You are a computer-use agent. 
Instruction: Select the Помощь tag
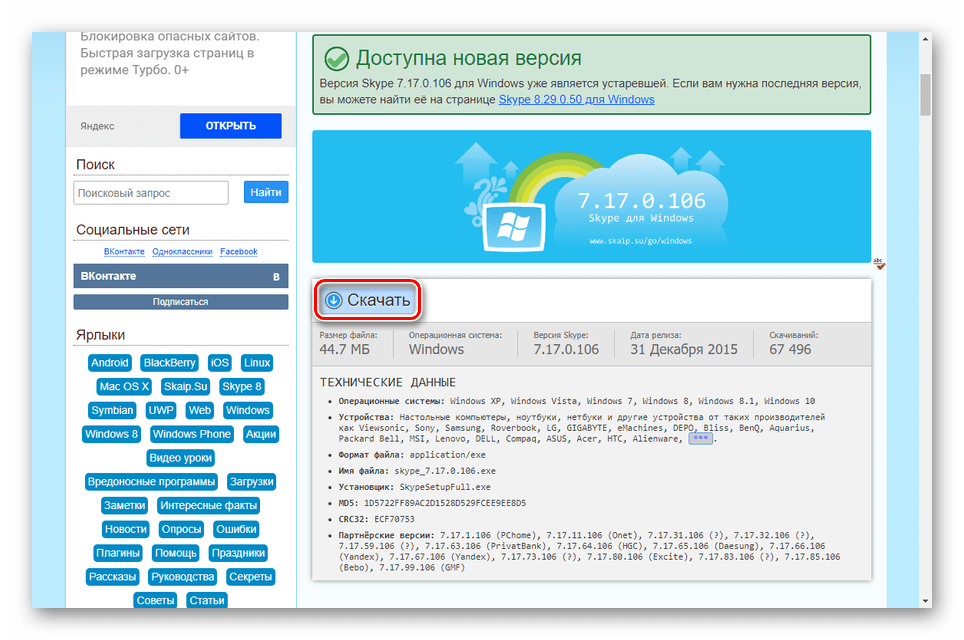176,553
